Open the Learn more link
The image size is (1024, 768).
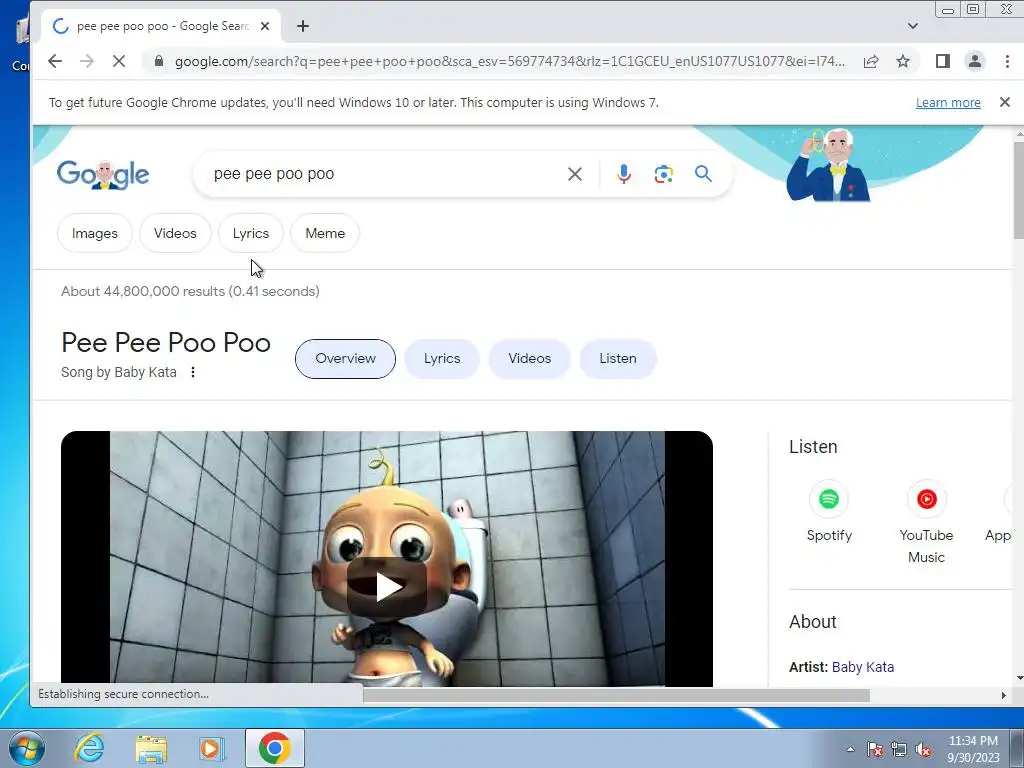(948, 103)
